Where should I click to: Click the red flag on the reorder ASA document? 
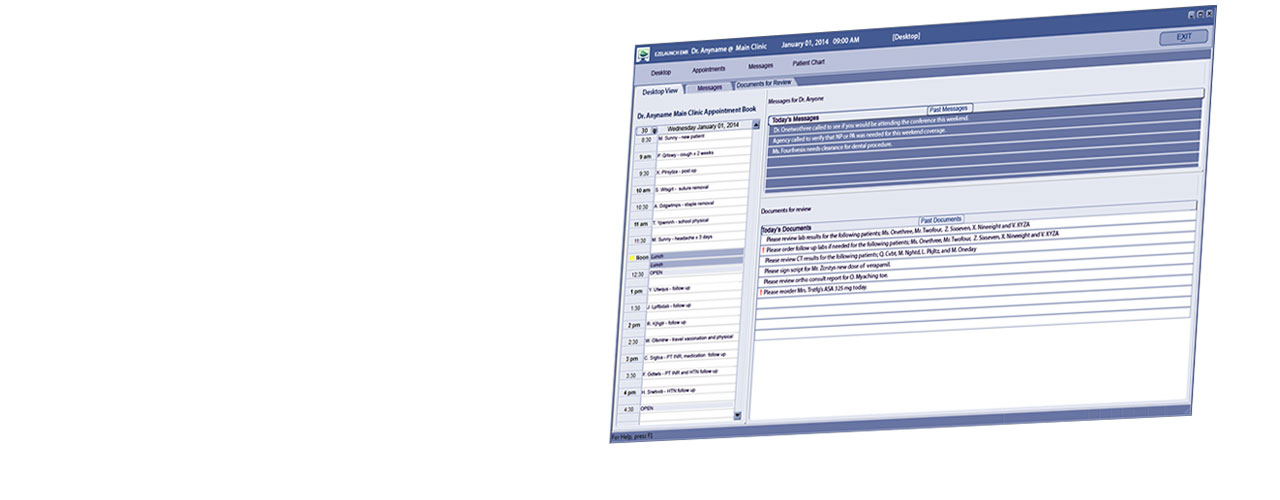(761, 293)
